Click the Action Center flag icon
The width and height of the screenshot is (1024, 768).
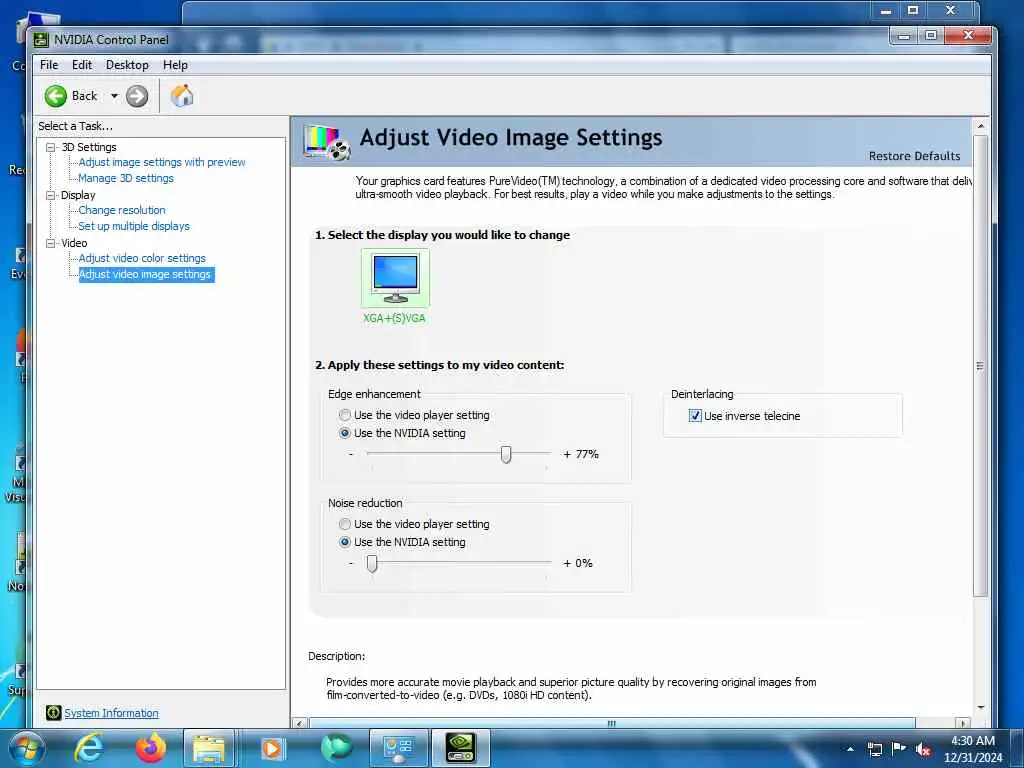(x=899, y=749)
